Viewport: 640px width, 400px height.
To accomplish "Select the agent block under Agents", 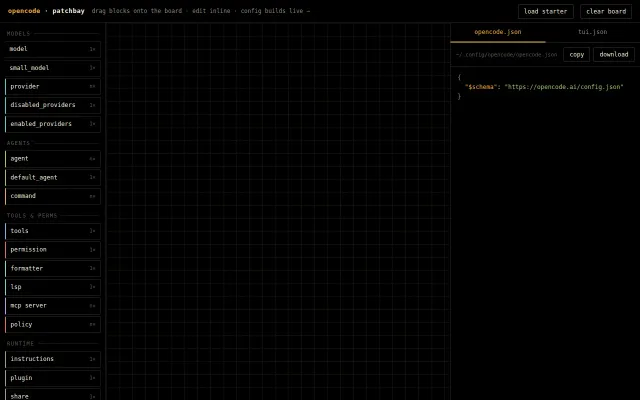I will [x=53, y=159].
